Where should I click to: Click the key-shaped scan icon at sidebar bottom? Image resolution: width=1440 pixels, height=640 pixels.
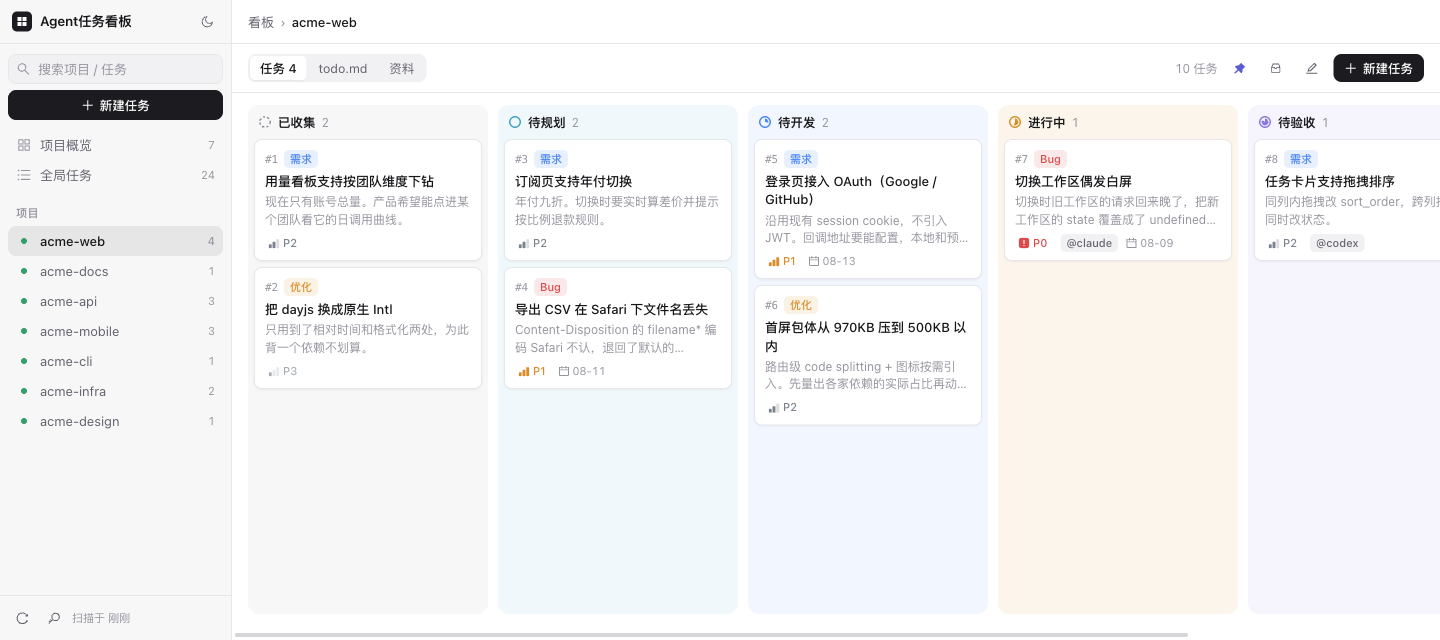[54, 618]
